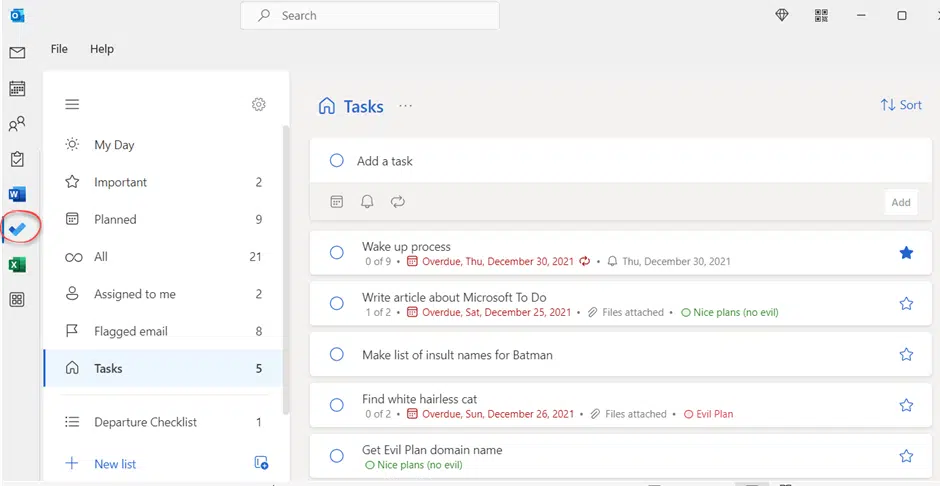Click the New list link
940x486 pixels.
pos(115,464)
